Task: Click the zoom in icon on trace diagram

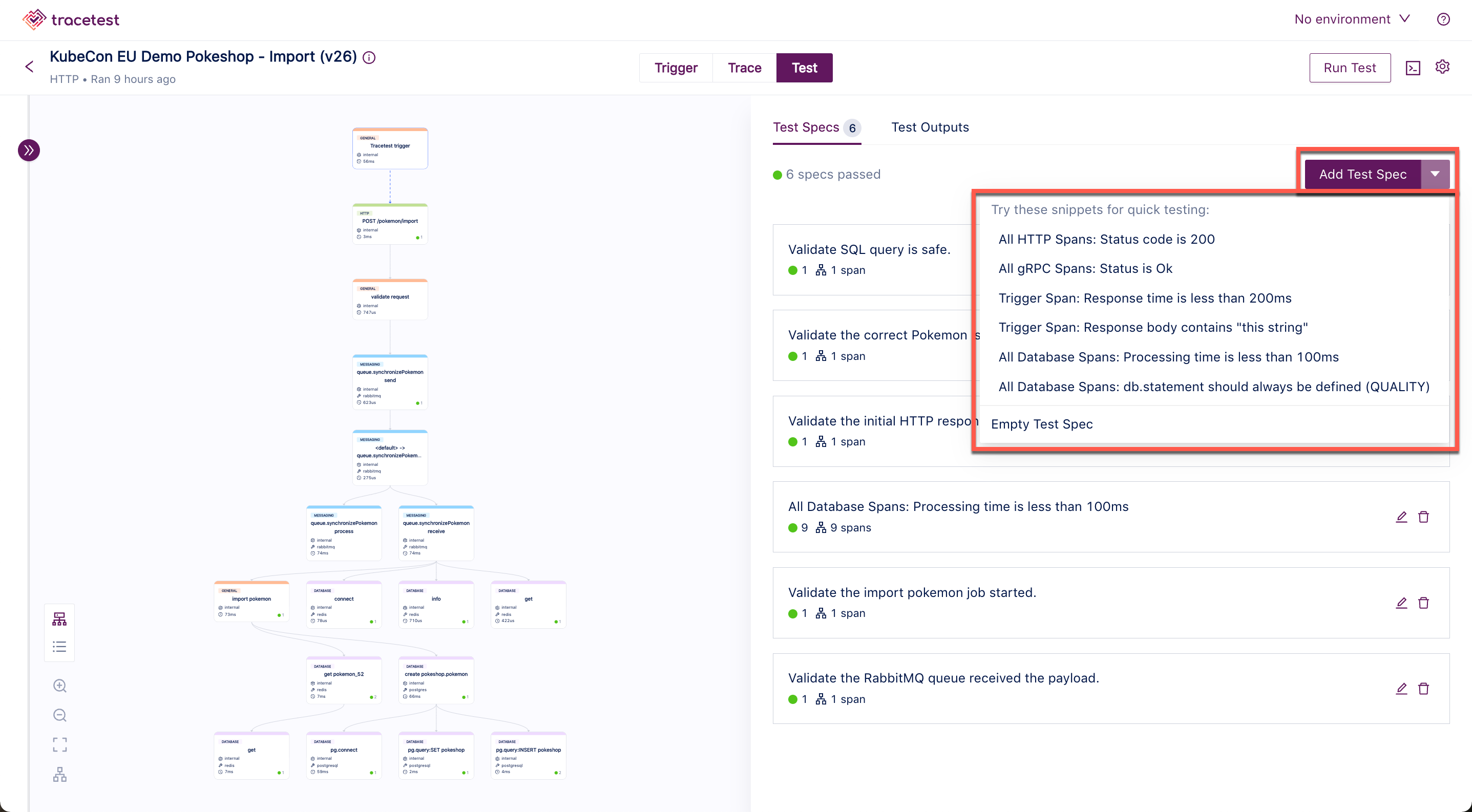Action: [59, 686]
